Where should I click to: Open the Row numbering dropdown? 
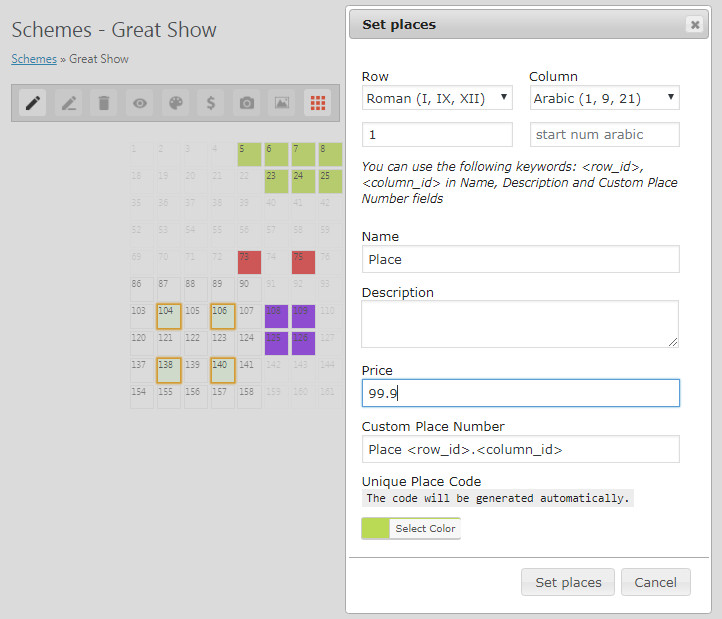pos(437,98)
